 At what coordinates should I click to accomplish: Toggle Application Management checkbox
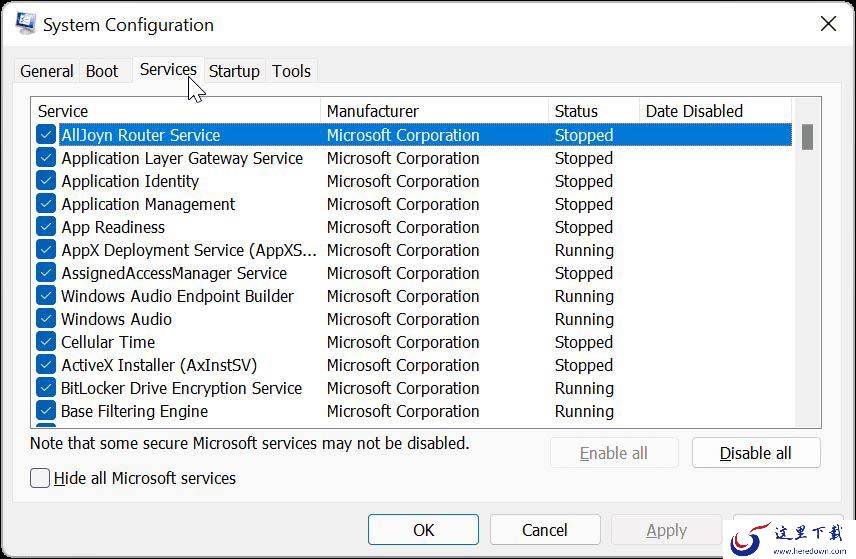[x=46, y=204]
